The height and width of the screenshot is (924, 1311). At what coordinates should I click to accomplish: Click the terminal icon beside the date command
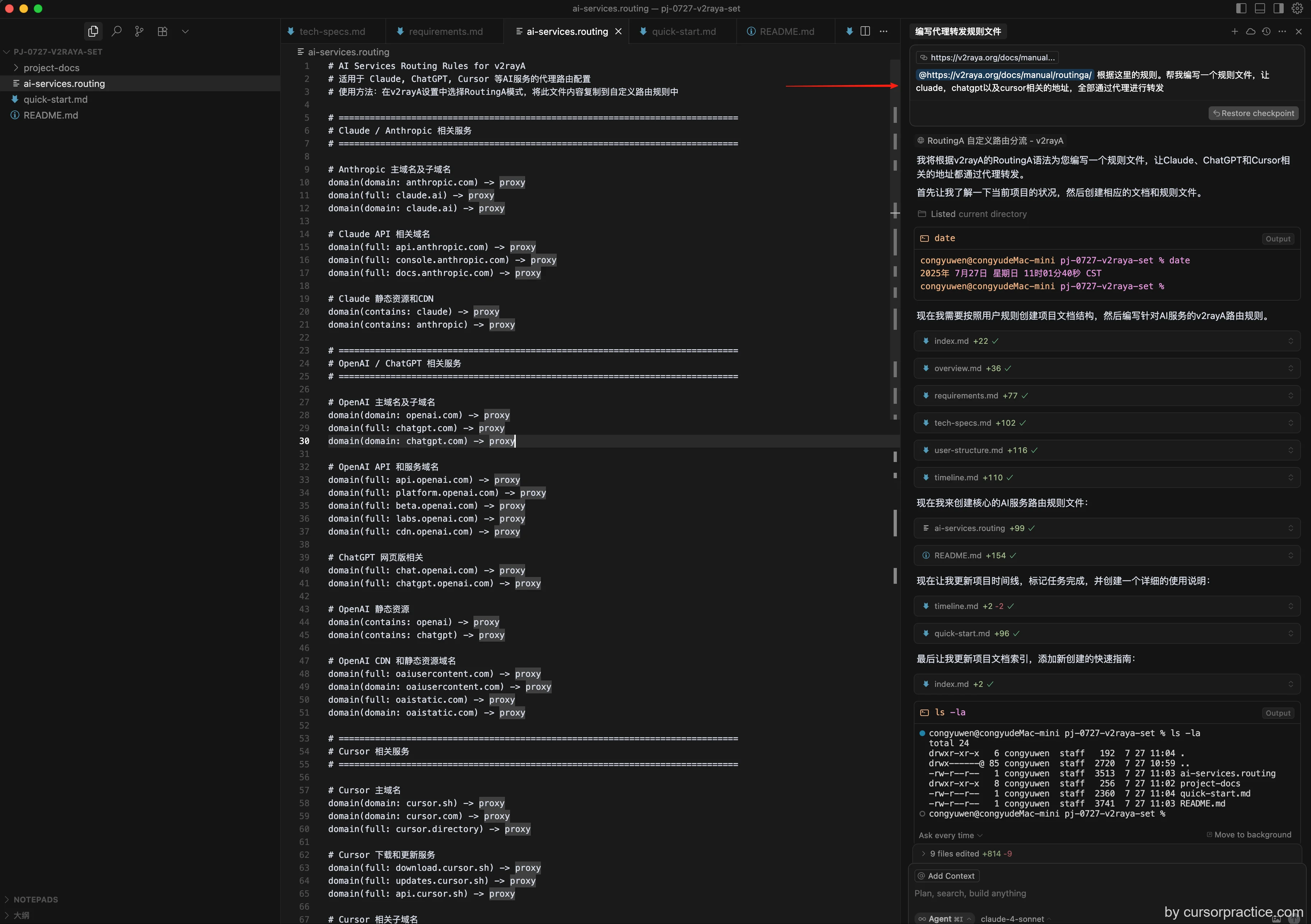tap(925, 238)
